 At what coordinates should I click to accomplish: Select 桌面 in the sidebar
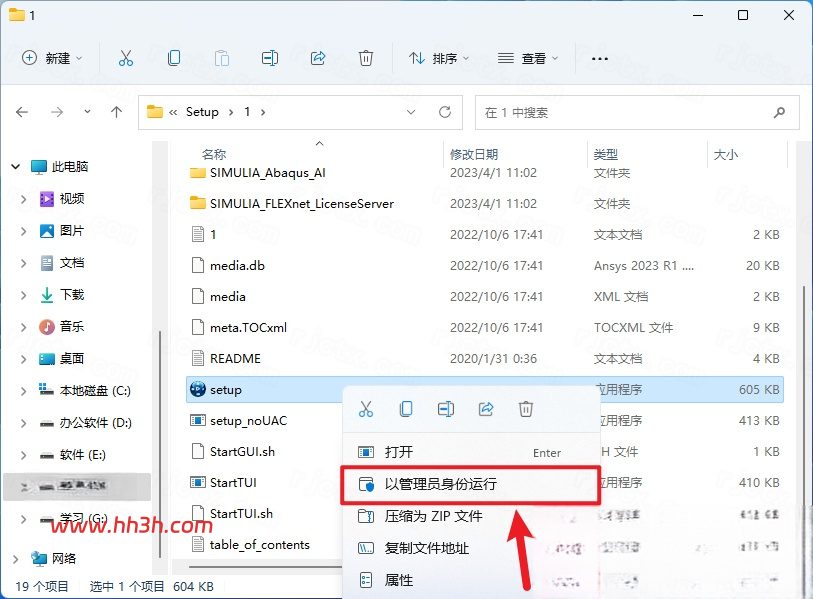pyautogui.click(x=72, y=358)
